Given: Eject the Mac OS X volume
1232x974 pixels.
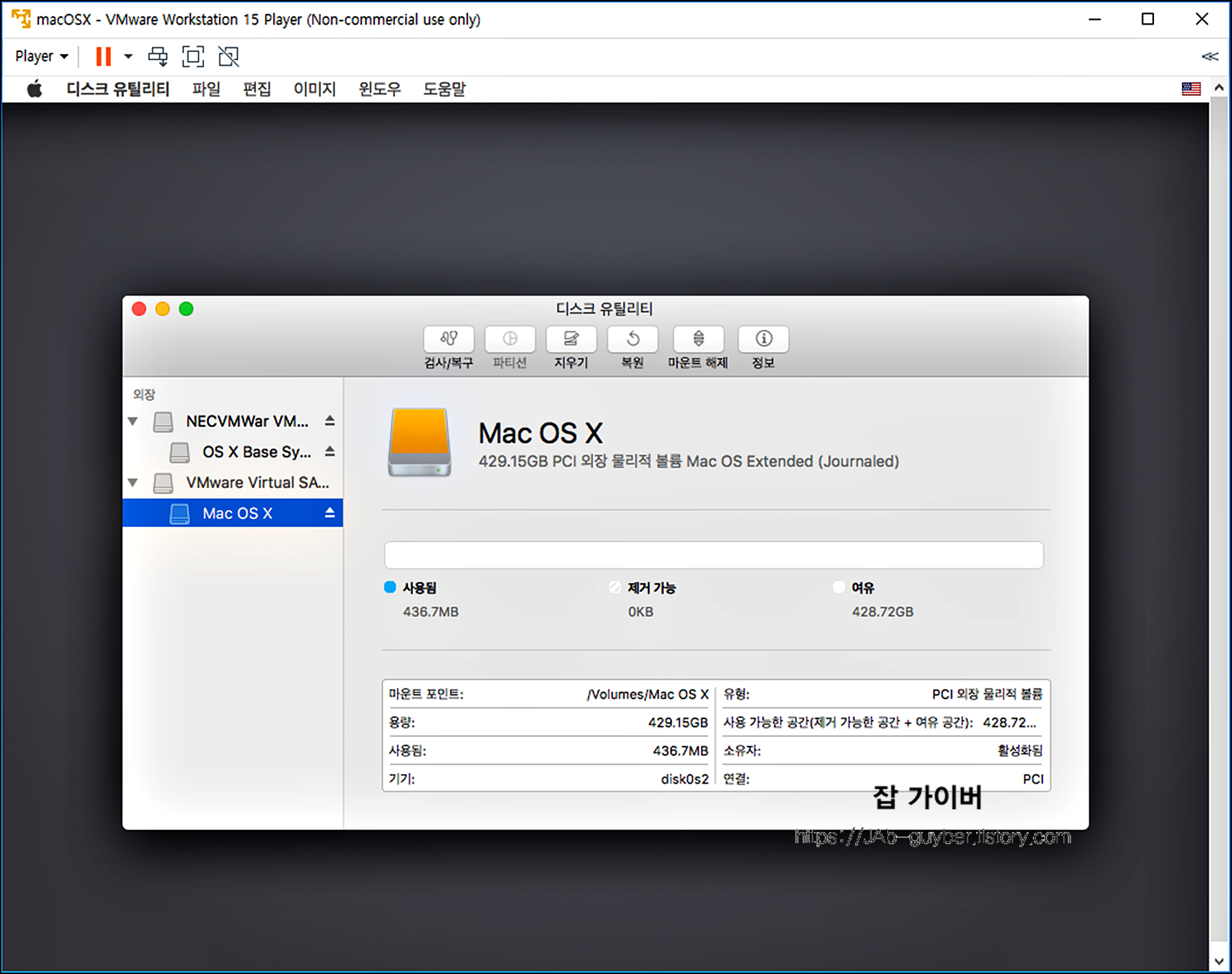Looking at the screenshot, I should [x=330, y=513].
